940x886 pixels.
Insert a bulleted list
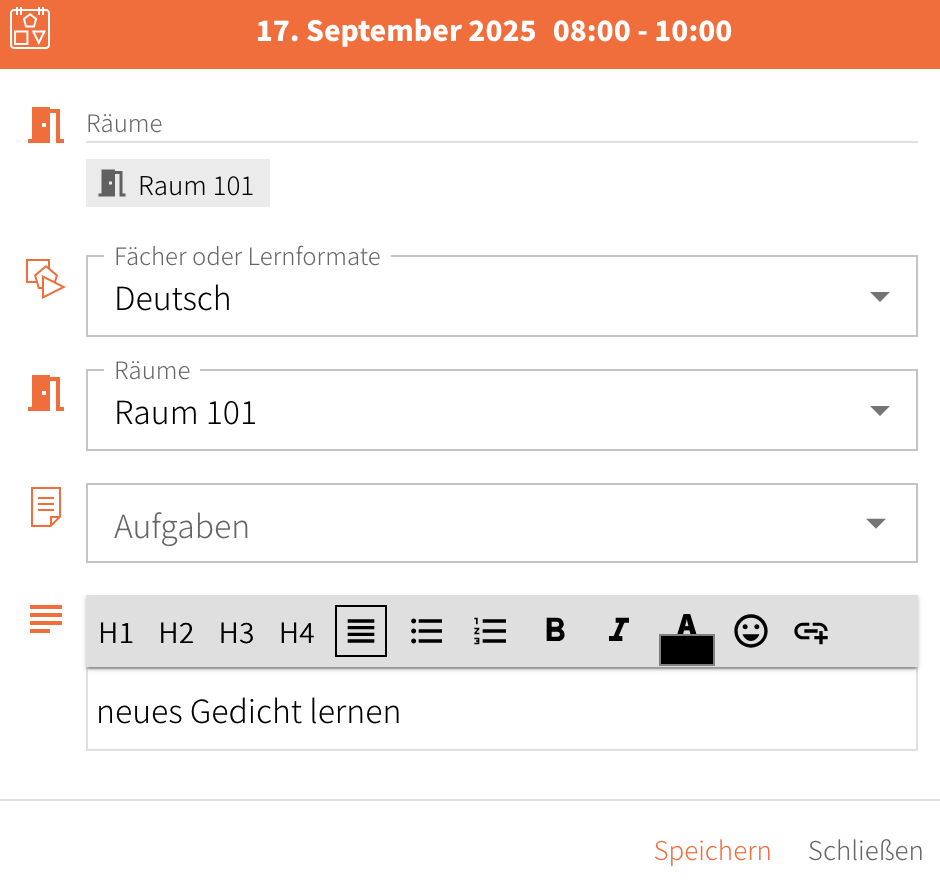click(x=427, y=631)
